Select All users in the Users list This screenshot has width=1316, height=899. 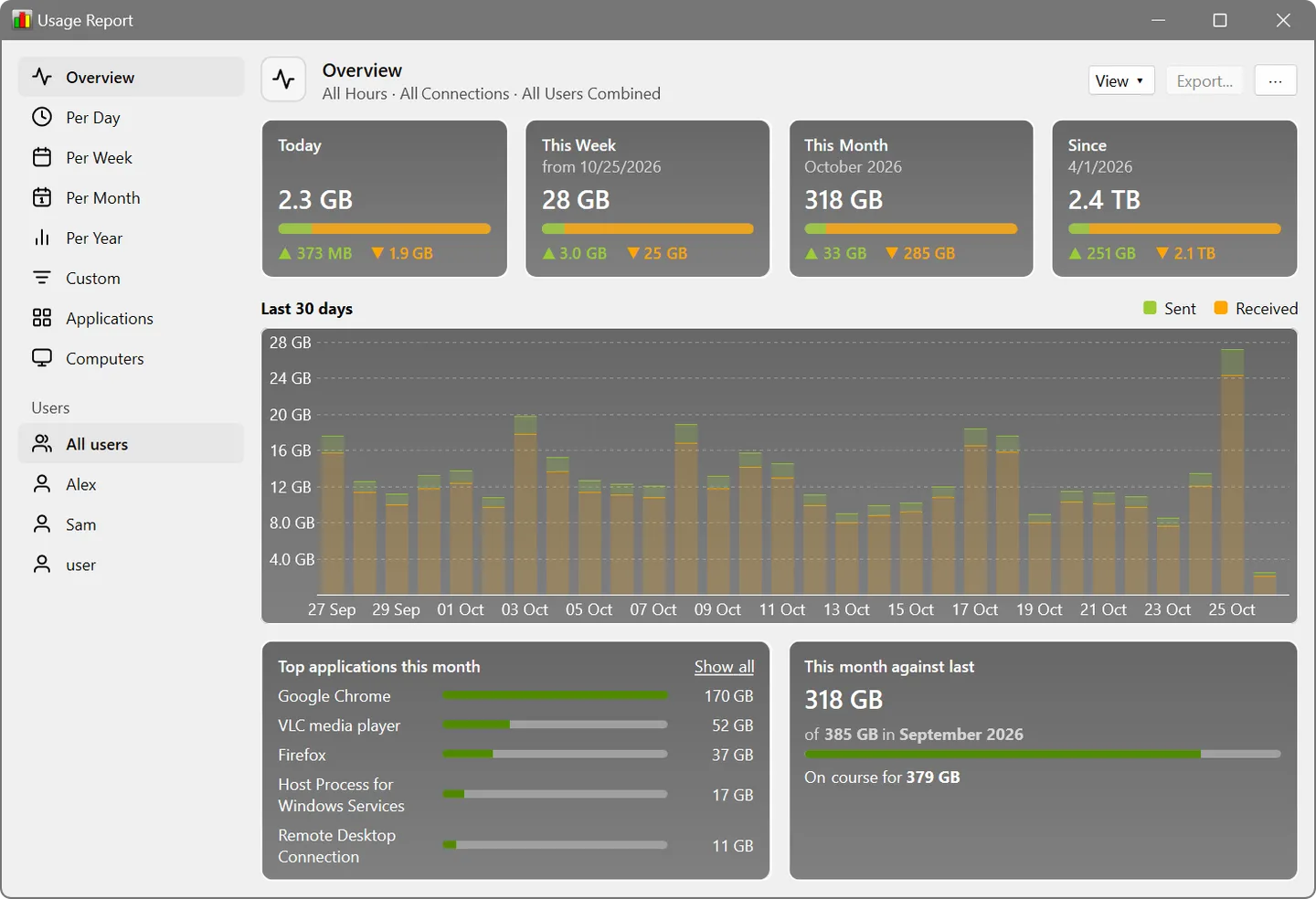tap(131, 444)
